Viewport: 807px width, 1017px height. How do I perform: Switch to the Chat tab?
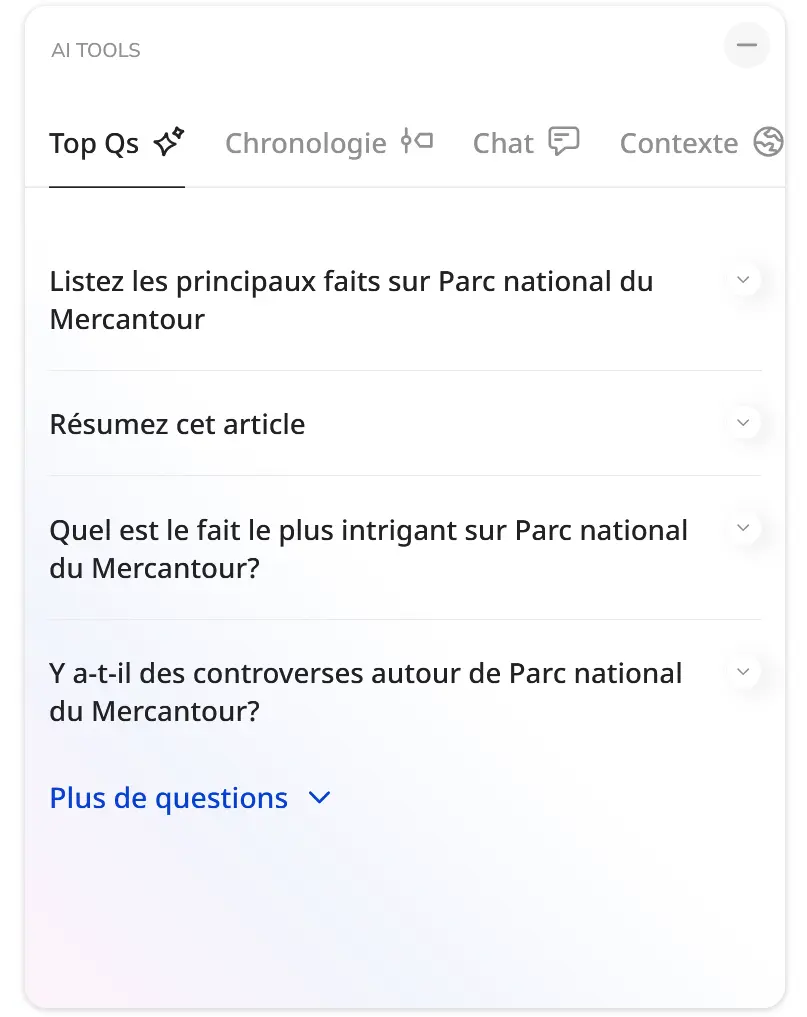[x=526, y=143]
